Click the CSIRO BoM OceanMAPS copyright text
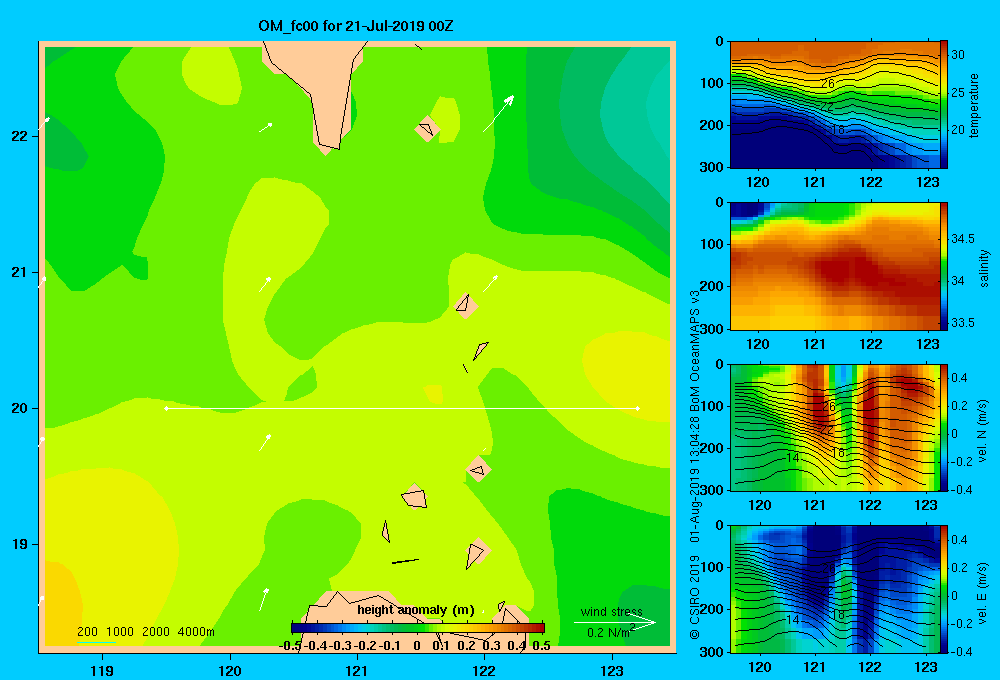This screenshot has height=680, width=1000. point(695,464)
